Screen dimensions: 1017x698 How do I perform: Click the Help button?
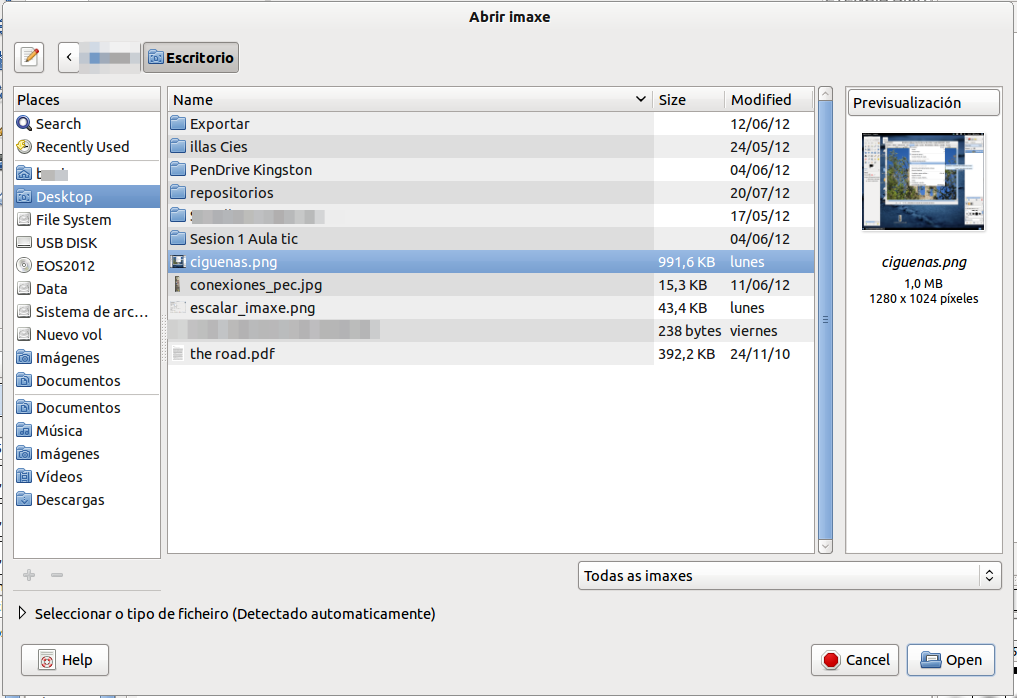(x=65, y=660)
